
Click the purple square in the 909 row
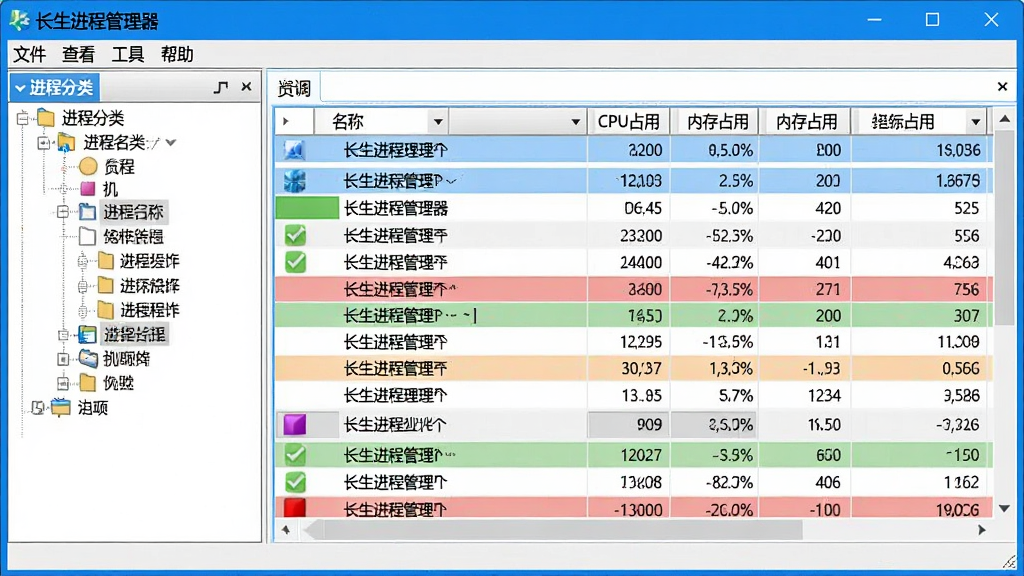295,424
